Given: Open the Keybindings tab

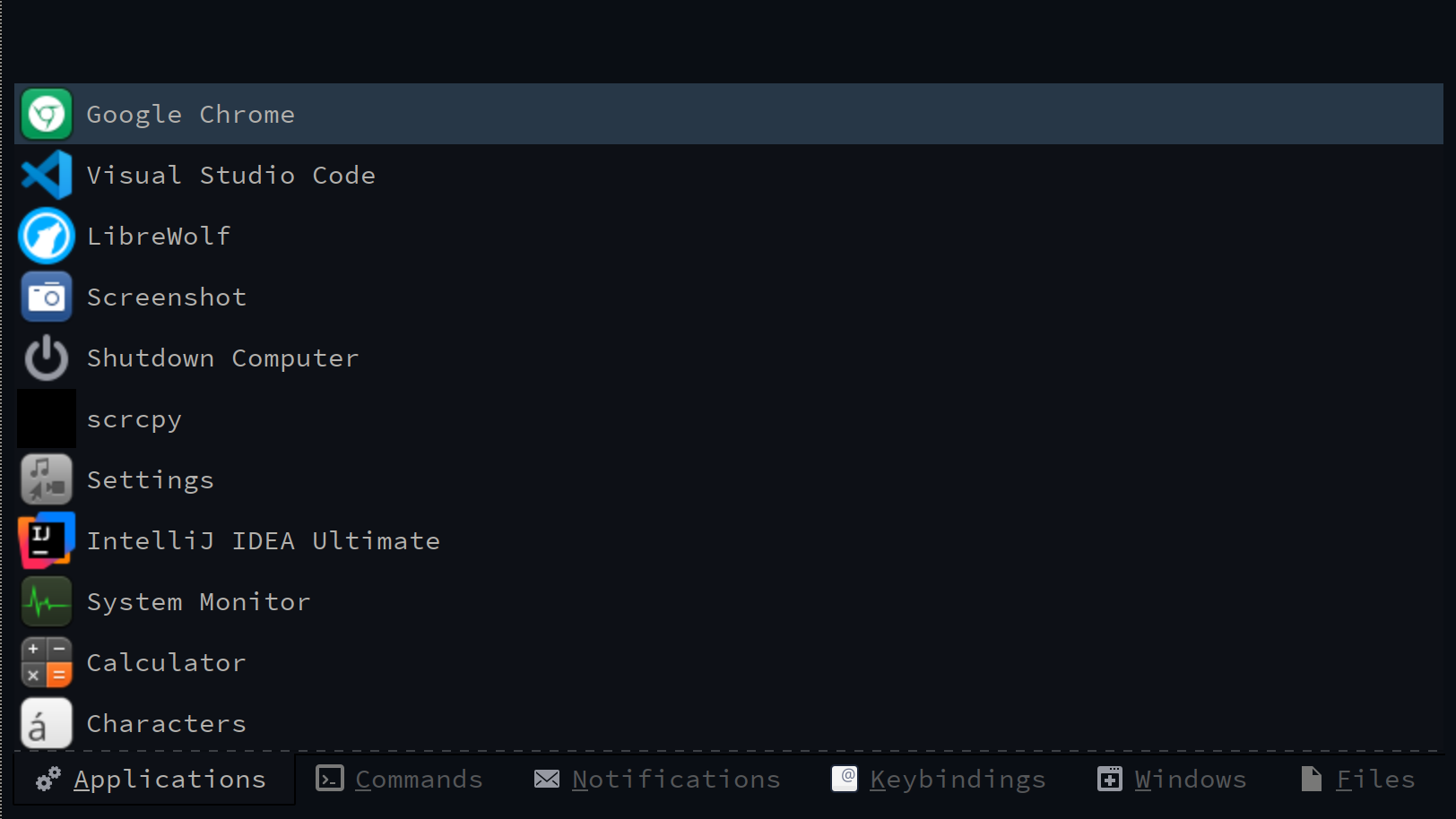Looking at the screenshot, I should [x=939, y=780].
